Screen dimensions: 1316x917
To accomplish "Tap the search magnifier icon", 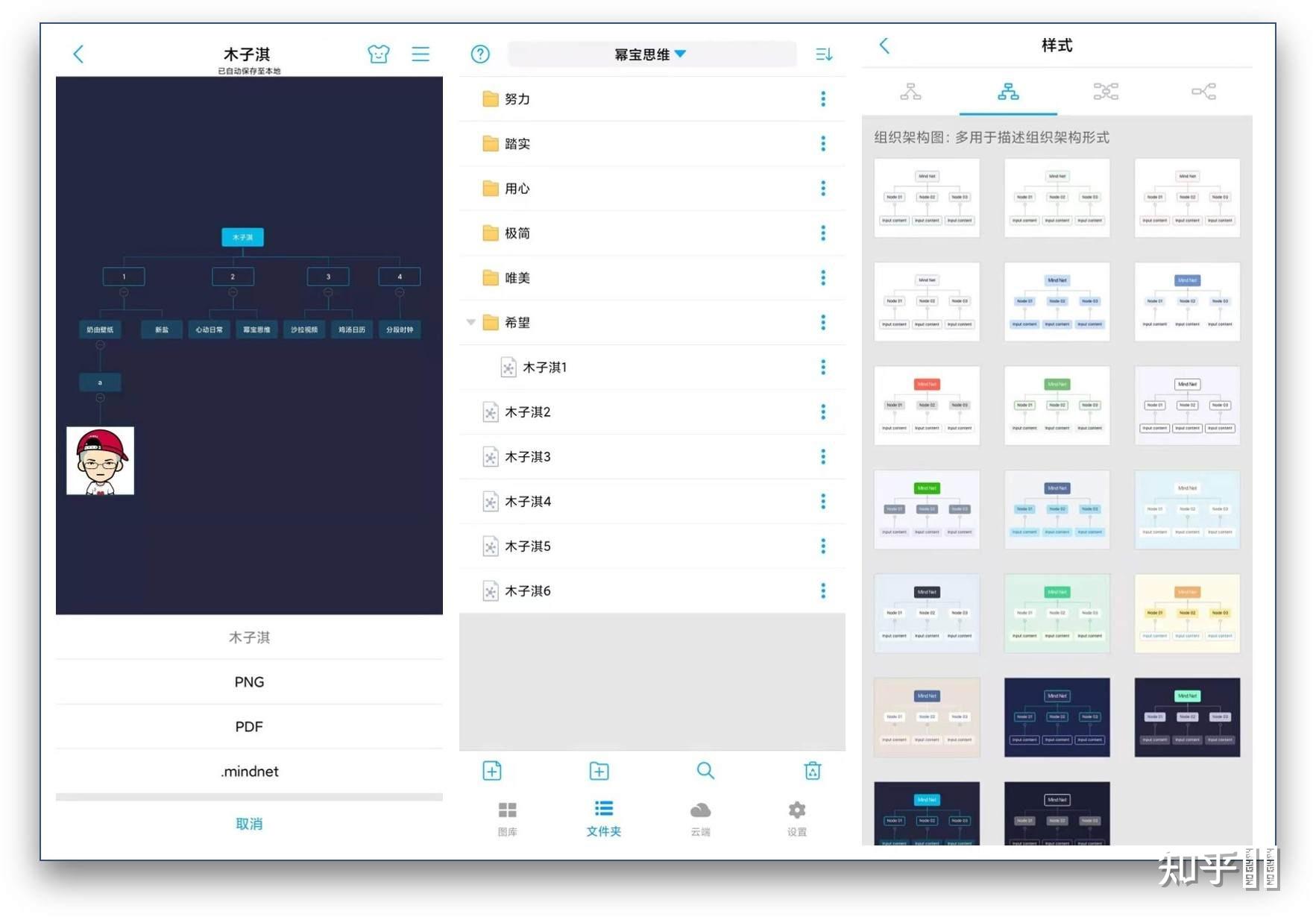I will [x=705, y=771].
